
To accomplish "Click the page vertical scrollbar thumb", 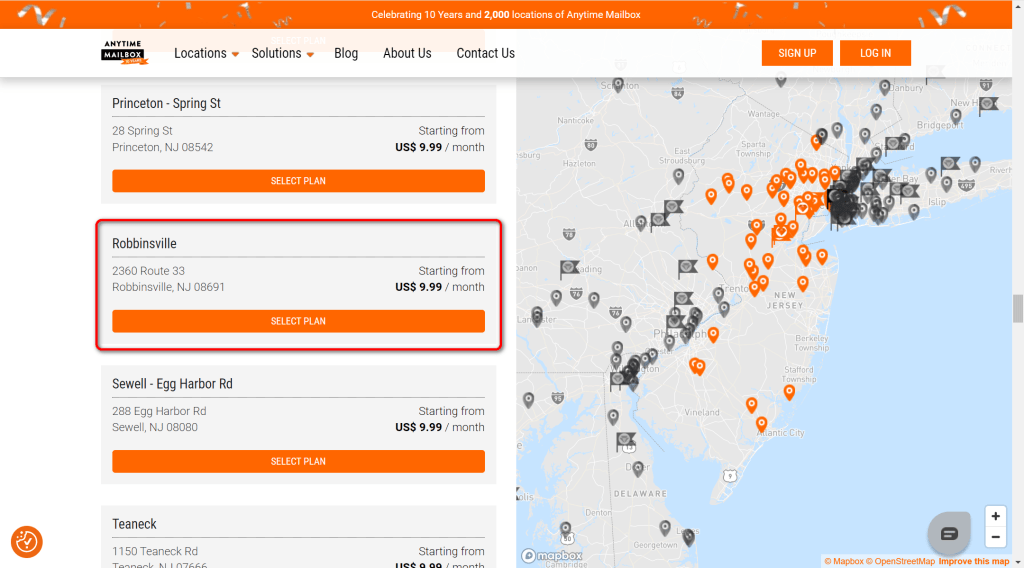I will (x=1018, y=309).
